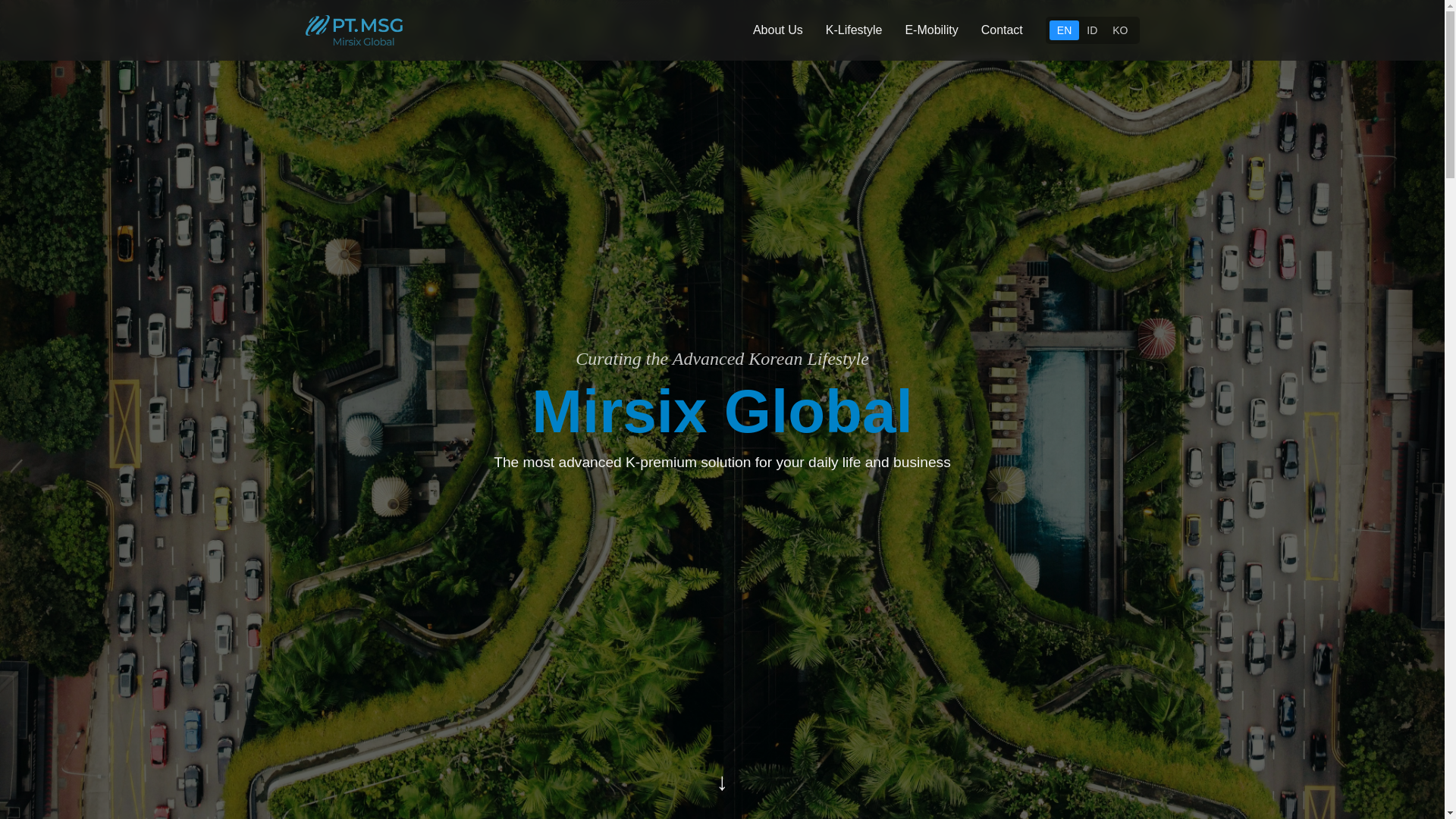Switch the language to ID
This screenshot has height=819, width=1456.
pyautogui.click(x=1091, y=30)
